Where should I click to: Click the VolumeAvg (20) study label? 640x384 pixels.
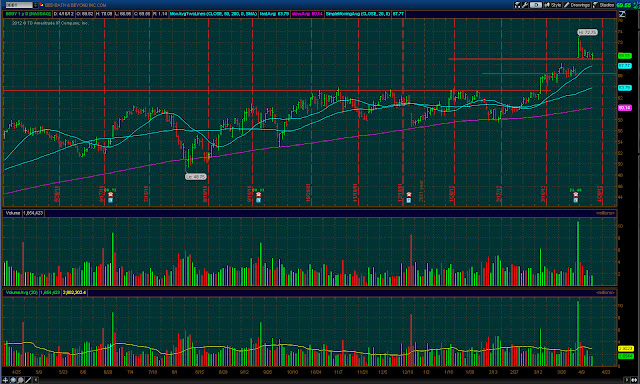tap(22, 293)
